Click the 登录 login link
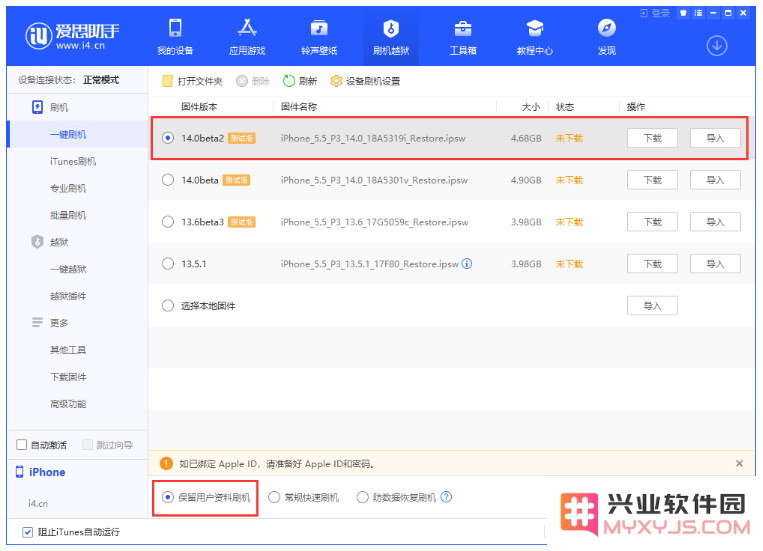Screen dimensions: 763x551 pos(655,13)
